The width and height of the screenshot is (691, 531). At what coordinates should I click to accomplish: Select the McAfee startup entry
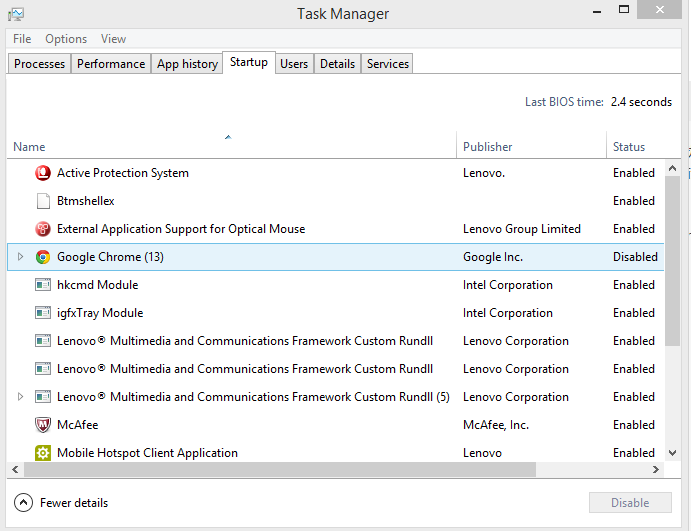point(78,425)
